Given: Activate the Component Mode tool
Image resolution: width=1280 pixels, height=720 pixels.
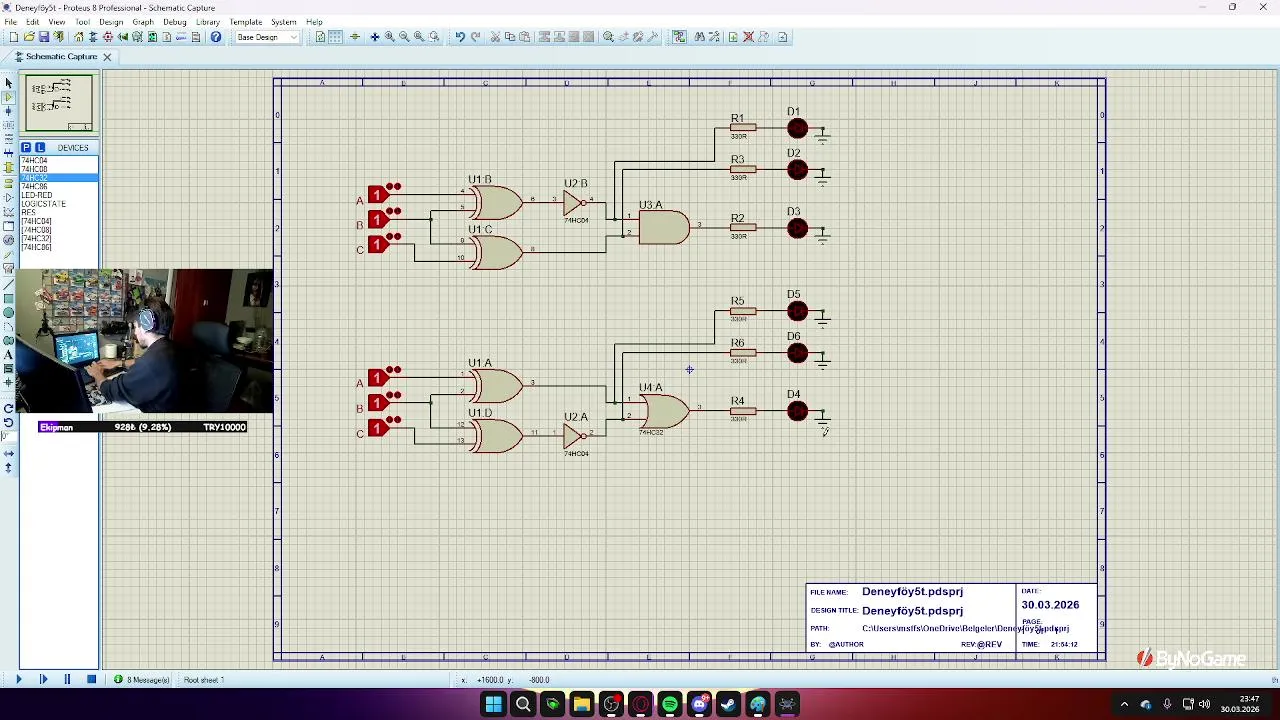Looking at the screenshot, I should pos(8,97).
